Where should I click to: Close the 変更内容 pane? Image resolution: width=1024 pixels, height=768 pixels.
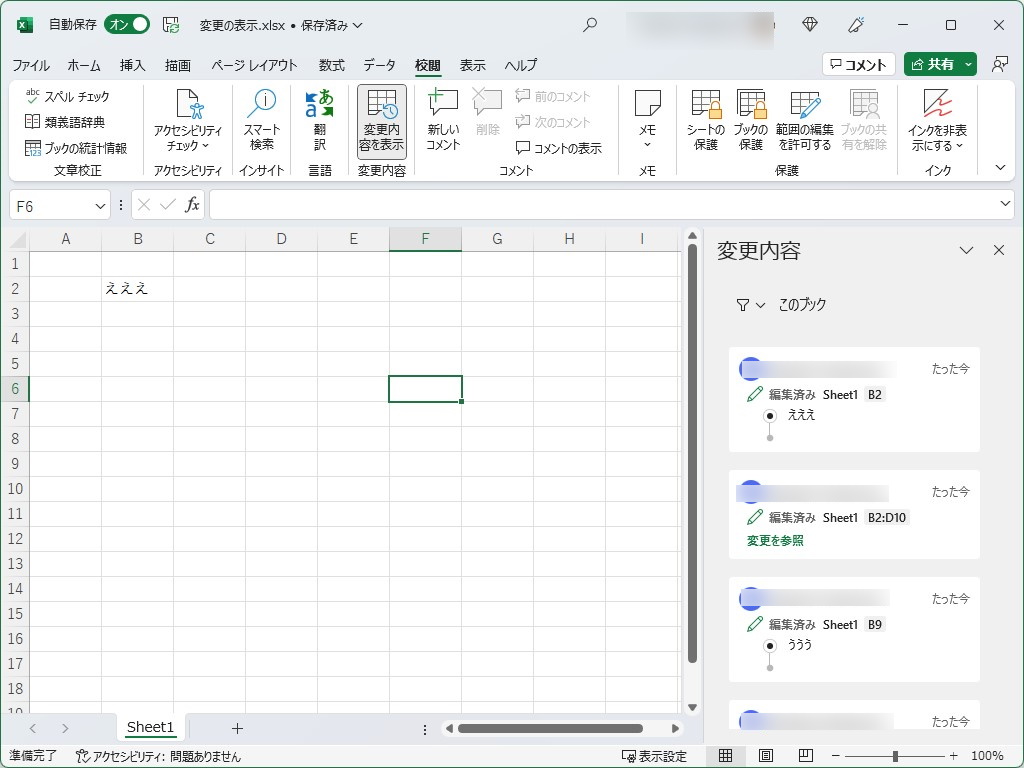(999, 250)
